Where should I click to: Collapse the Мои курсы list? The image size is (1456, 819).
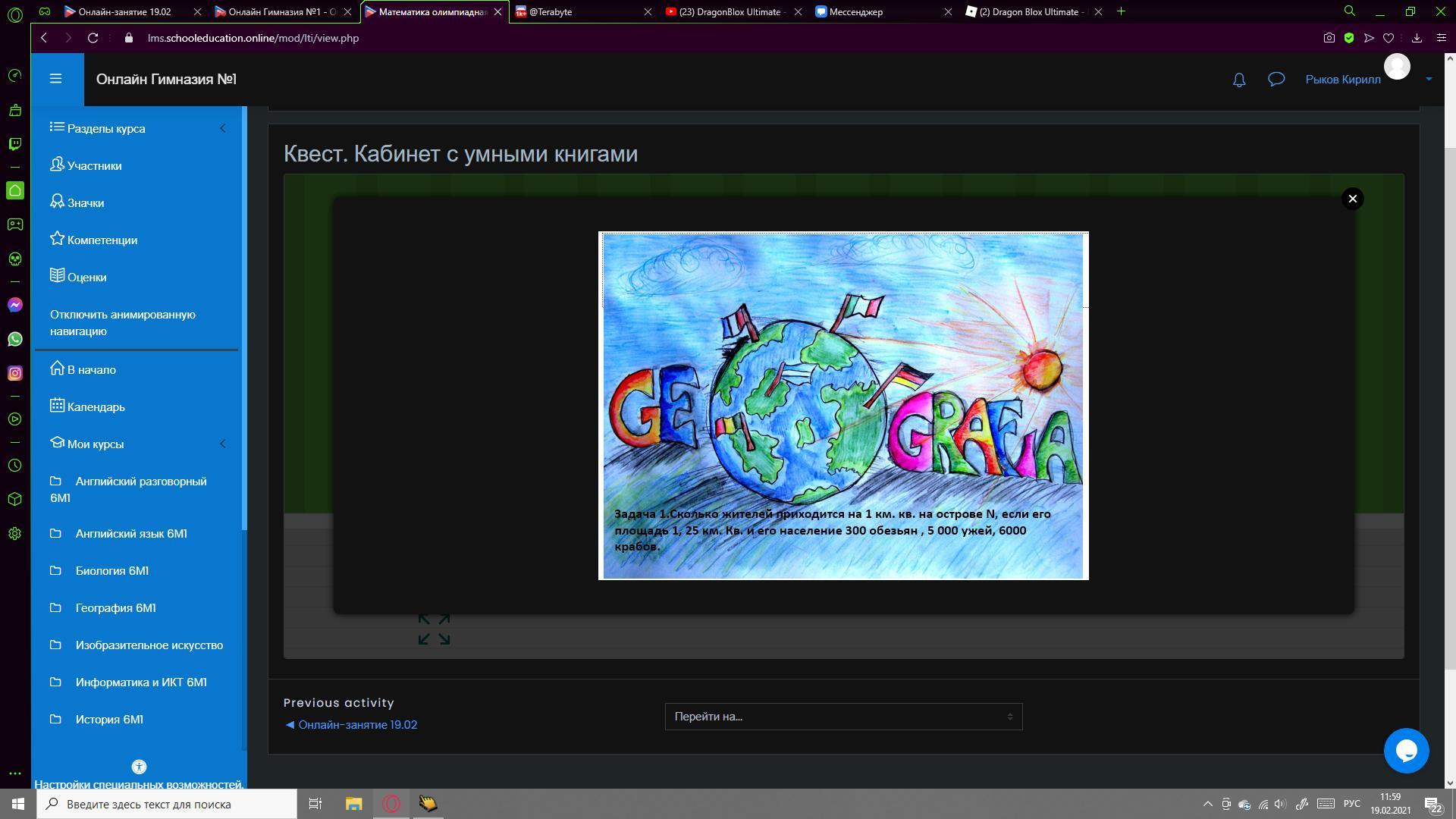pos(222,444)
